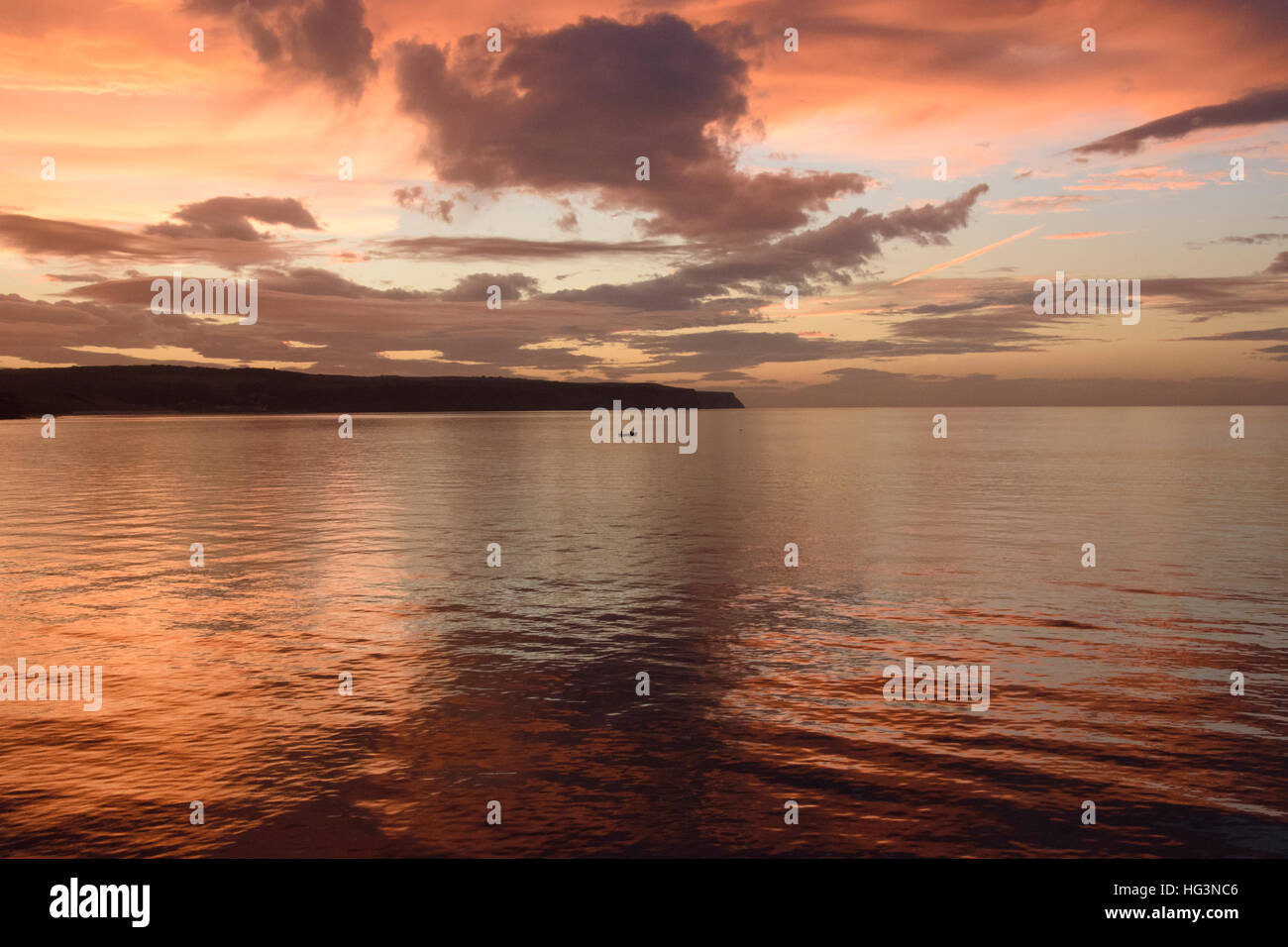Click the cliff tip at the headland's end
The image size is (1288, 947).
point(730,399)
